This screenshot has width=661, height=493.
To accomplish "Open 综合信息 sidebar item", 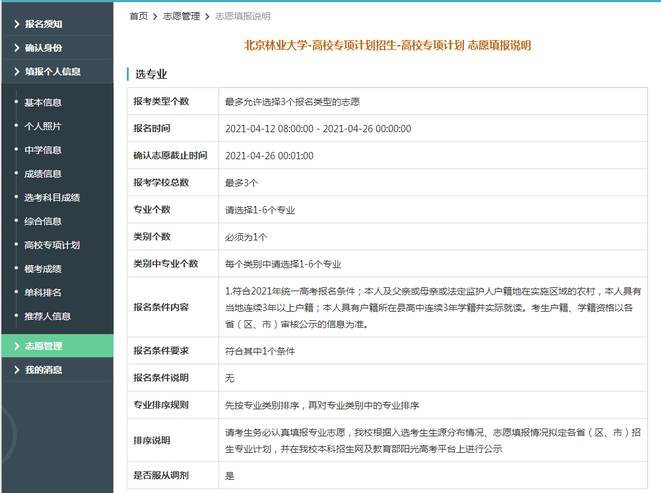I will click(x=43, y=221).
